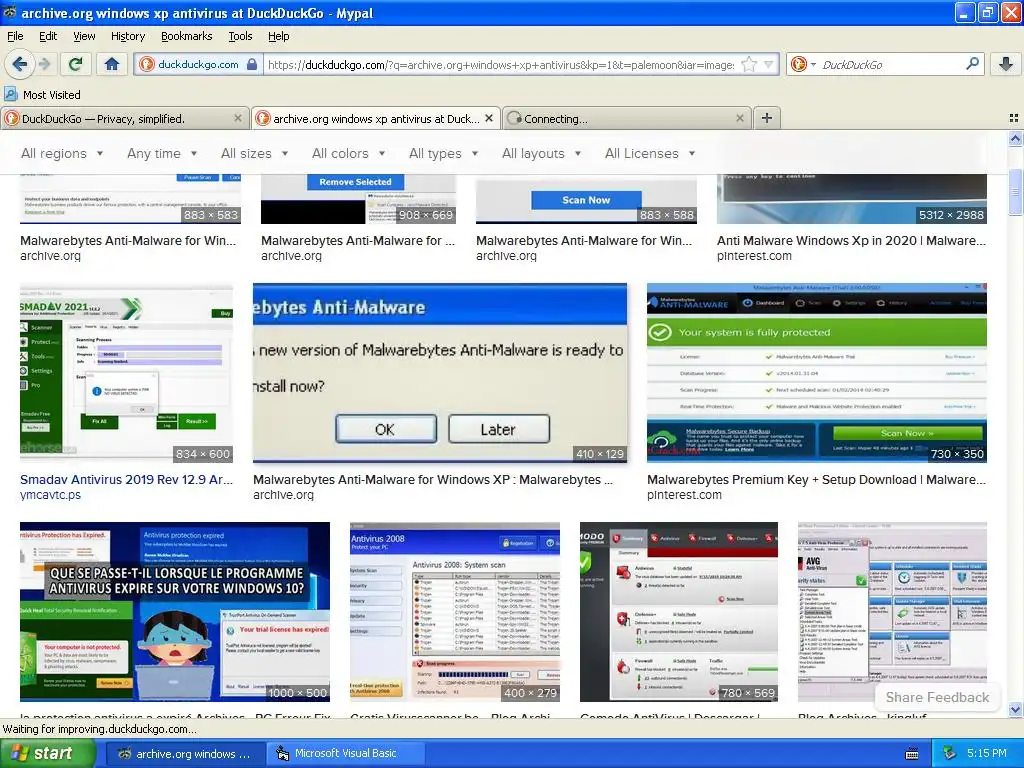Reload the current page
The image size is (1024, 768).
click(x=75, y=64)
